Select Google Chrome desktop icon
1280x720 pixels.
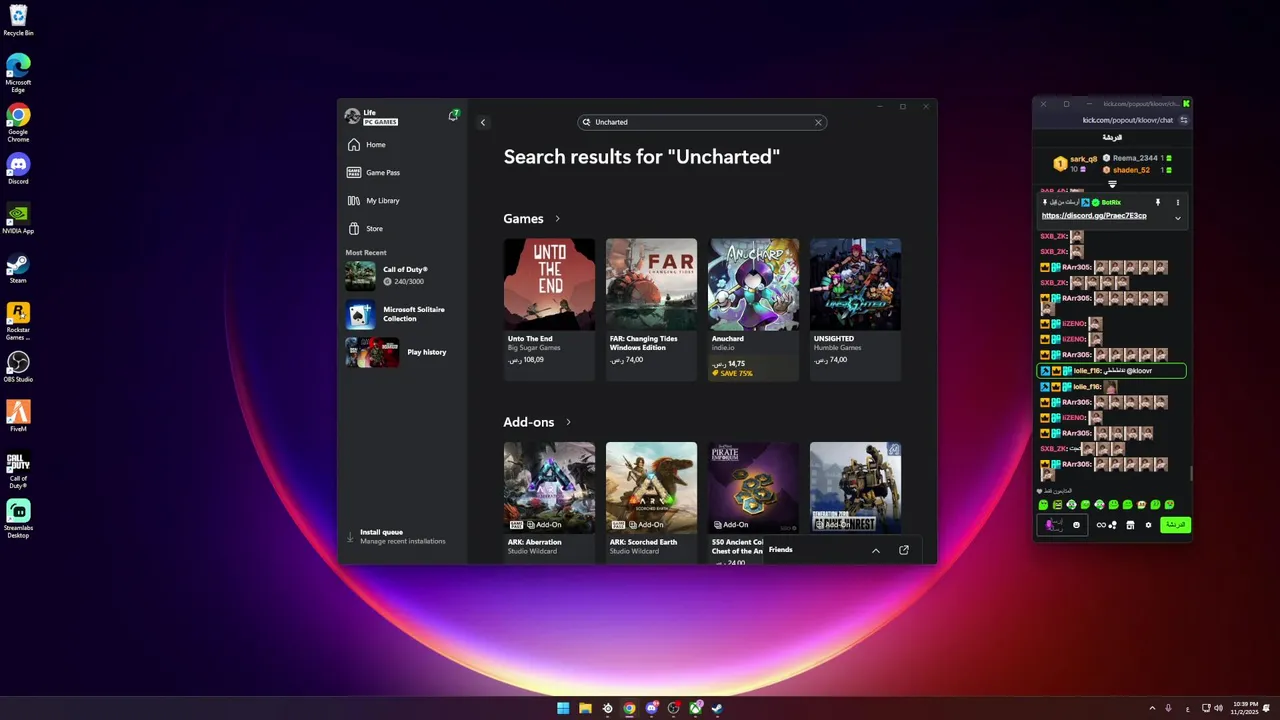click(x=18, y=123)
